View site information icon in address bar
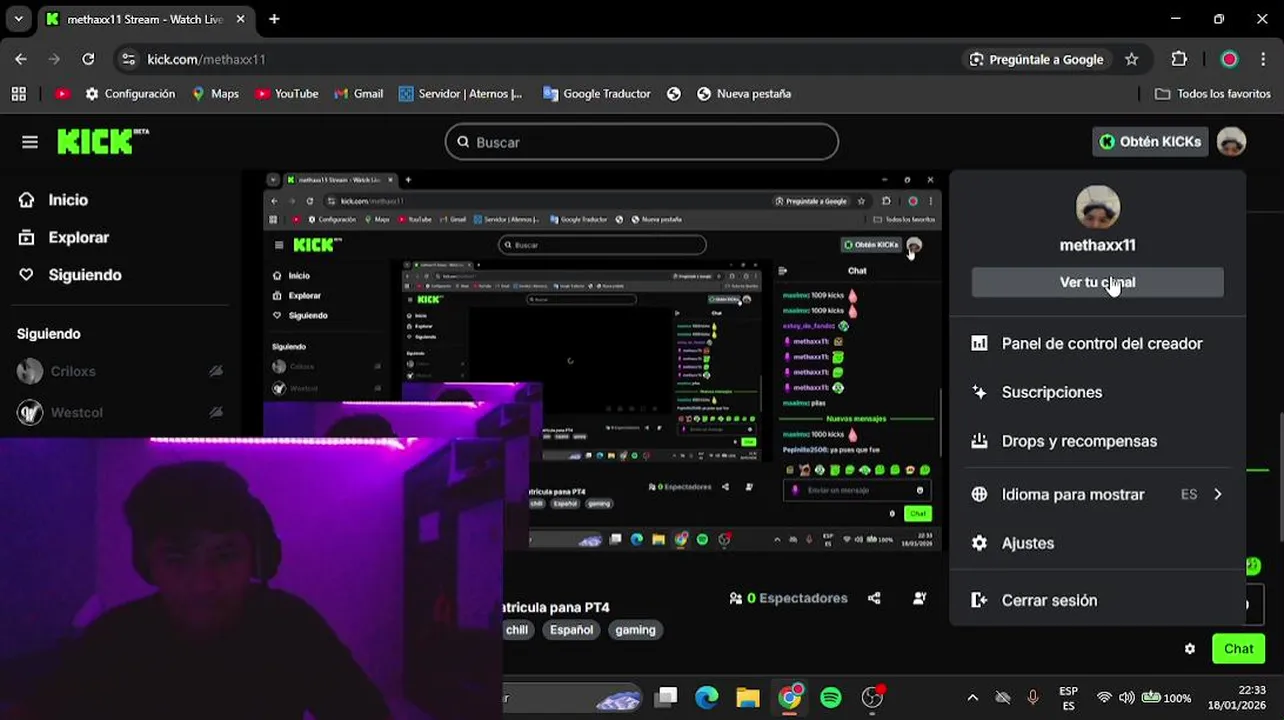The height and width of the screenshot is (720, 1284). [128, 59]
